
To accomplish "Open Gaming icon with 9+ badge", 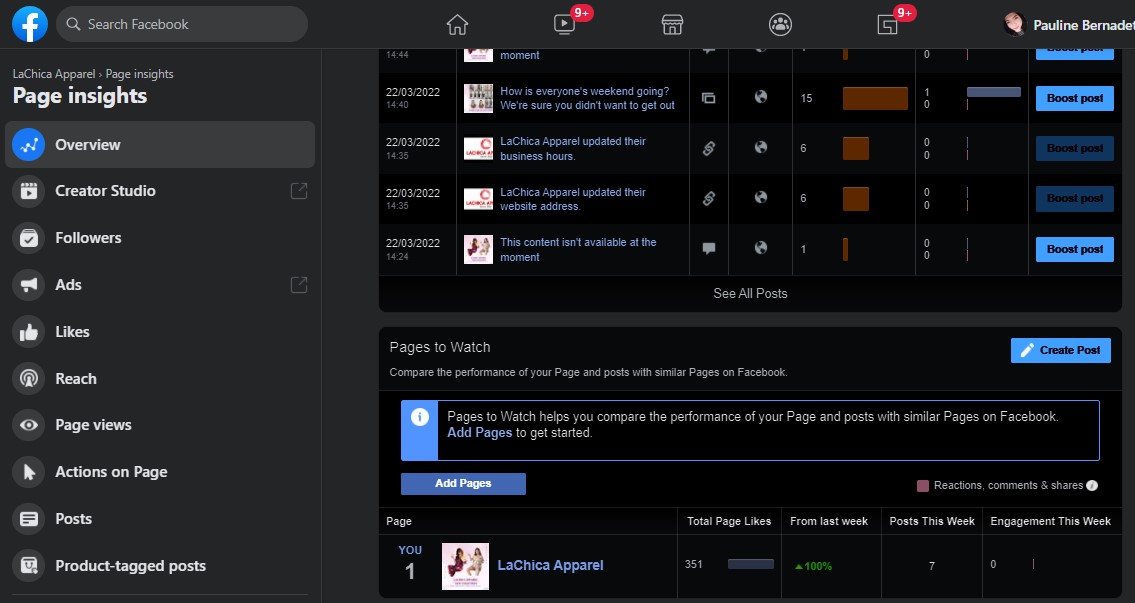I will pyautogui.click(x=887, y=25).
